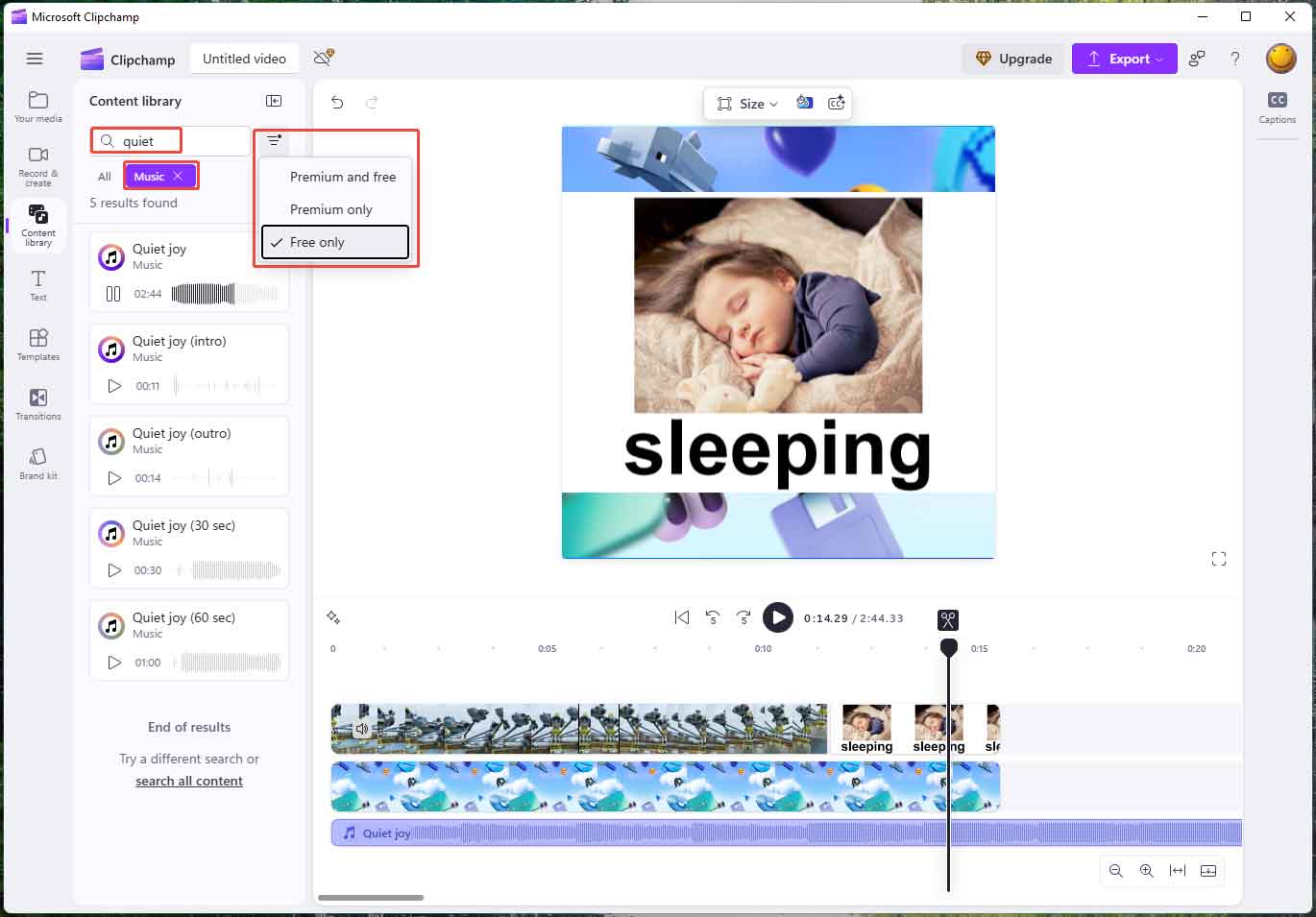Open the Brand kit panel

pyautogui.click(x=37, y=463)
